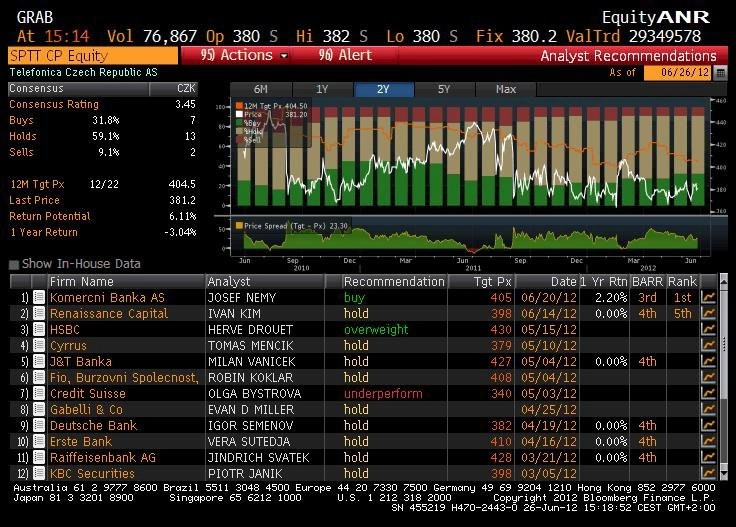736x527 pixels.
Task: Sort by the Rank column header
Action: click(x=682, y=282)
